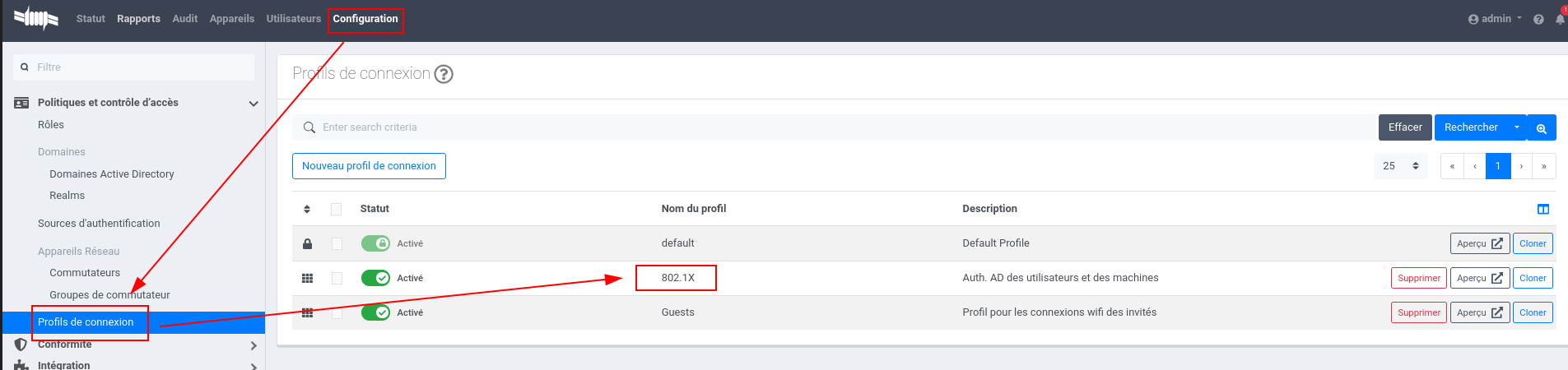Go to first page of results

coord(1452,166)
